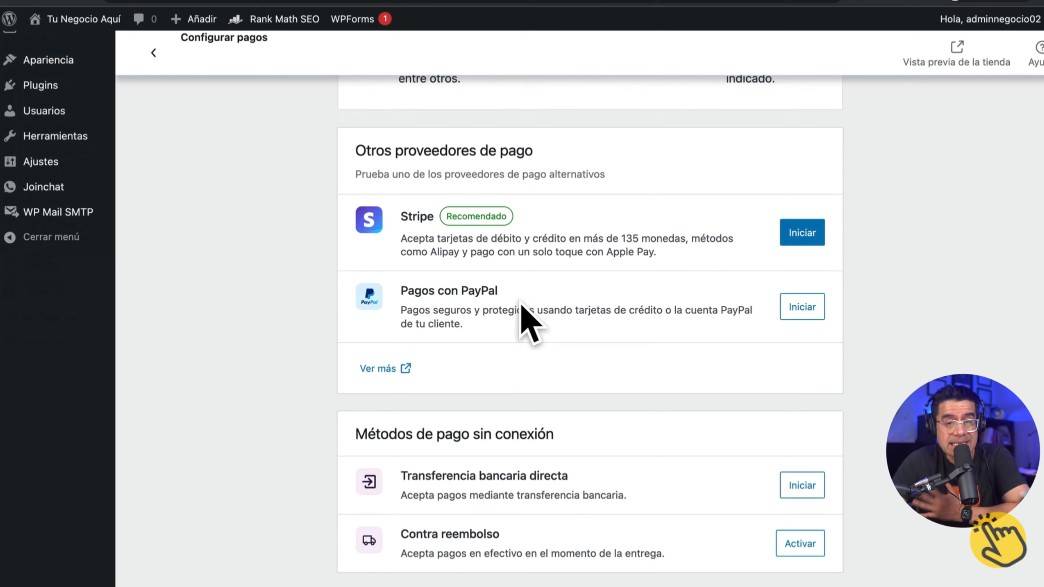
Task: Open WPForms in the admin bar
Action: click(352, 19)
